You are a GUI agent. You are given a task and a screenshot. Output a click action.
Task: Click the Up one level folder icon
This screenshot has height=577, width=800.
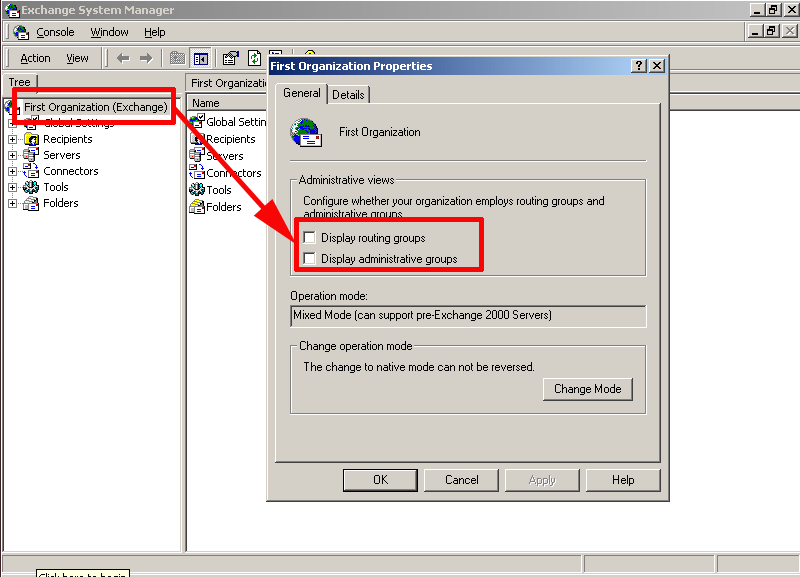(177, 59)
